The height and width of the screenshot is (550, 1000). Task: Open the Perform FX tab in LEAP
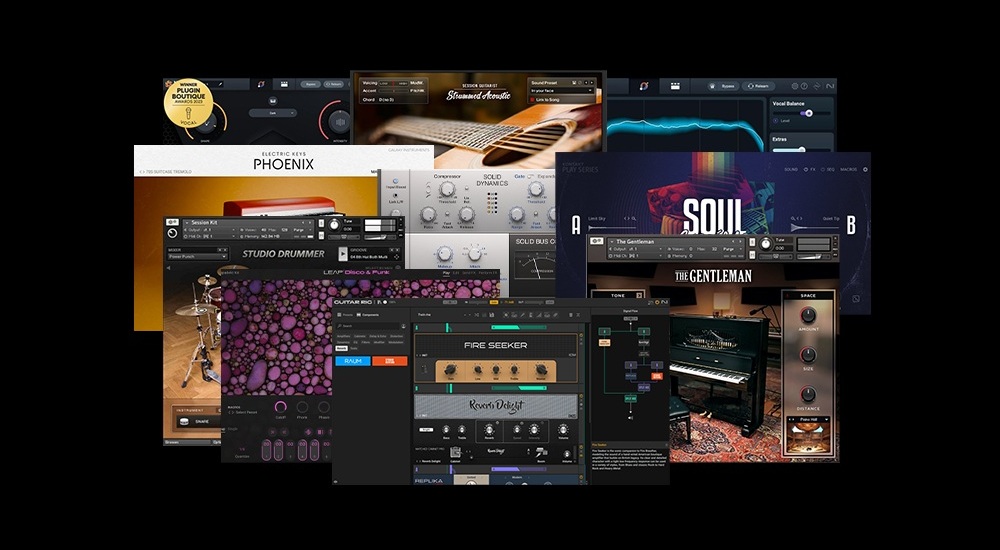click(487, 273)
